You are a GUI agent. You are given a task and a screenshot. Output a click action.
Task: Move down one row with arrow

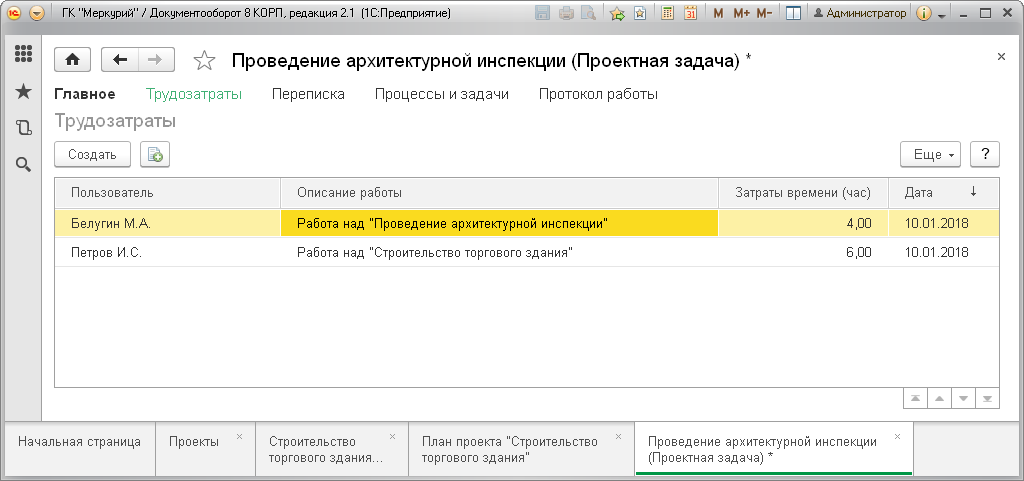pyautogui.click(x=963, y=399)
